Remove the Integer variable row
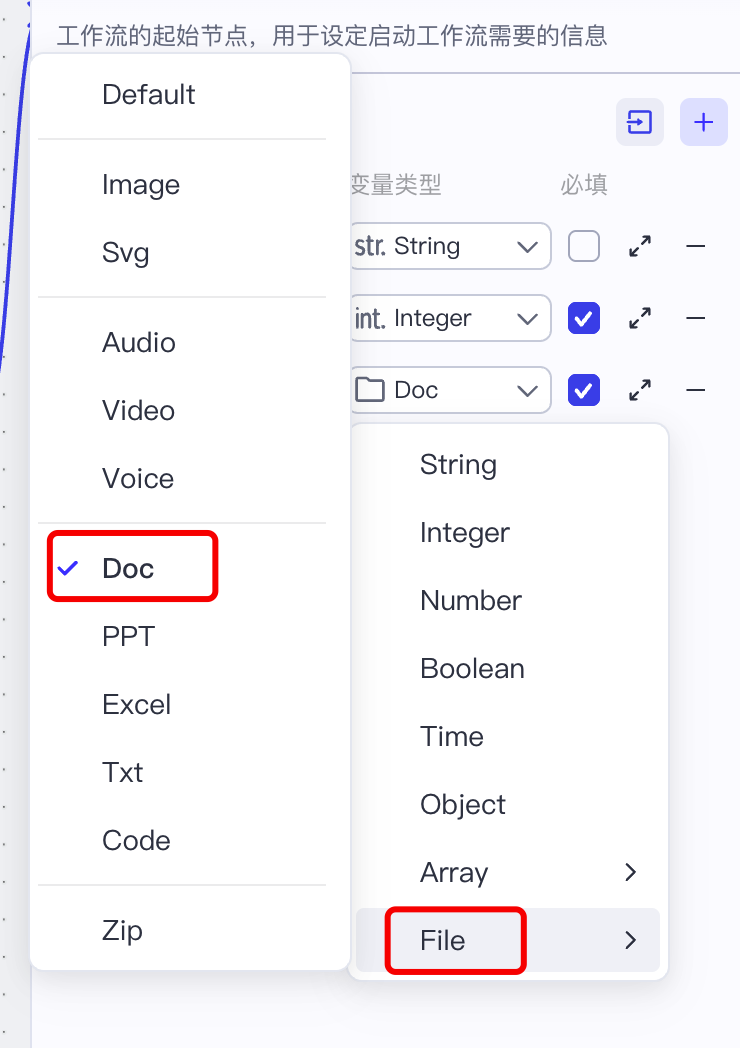This screenshot has height=1048, width=740. (696, 318)
